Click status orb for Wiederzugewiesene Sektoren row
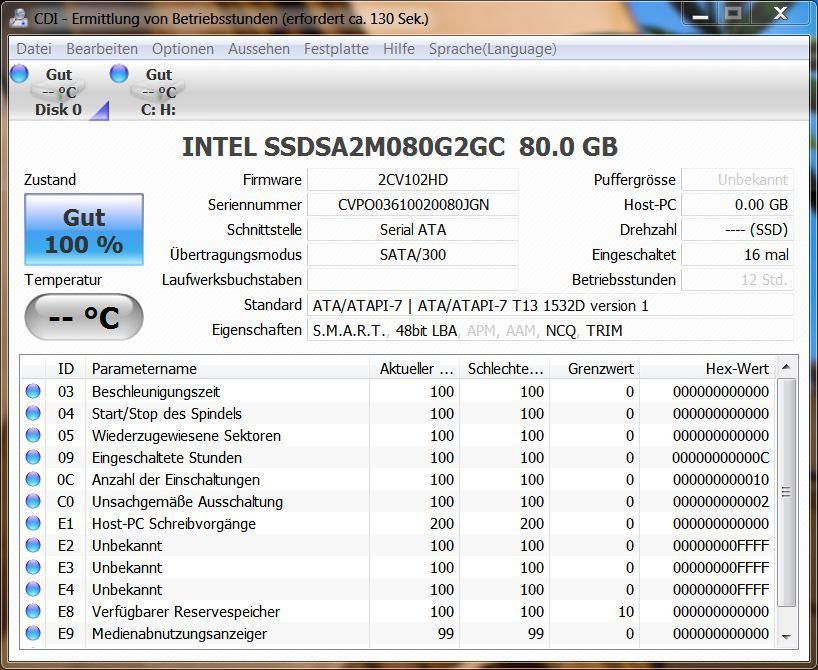 tap(33, 435)
